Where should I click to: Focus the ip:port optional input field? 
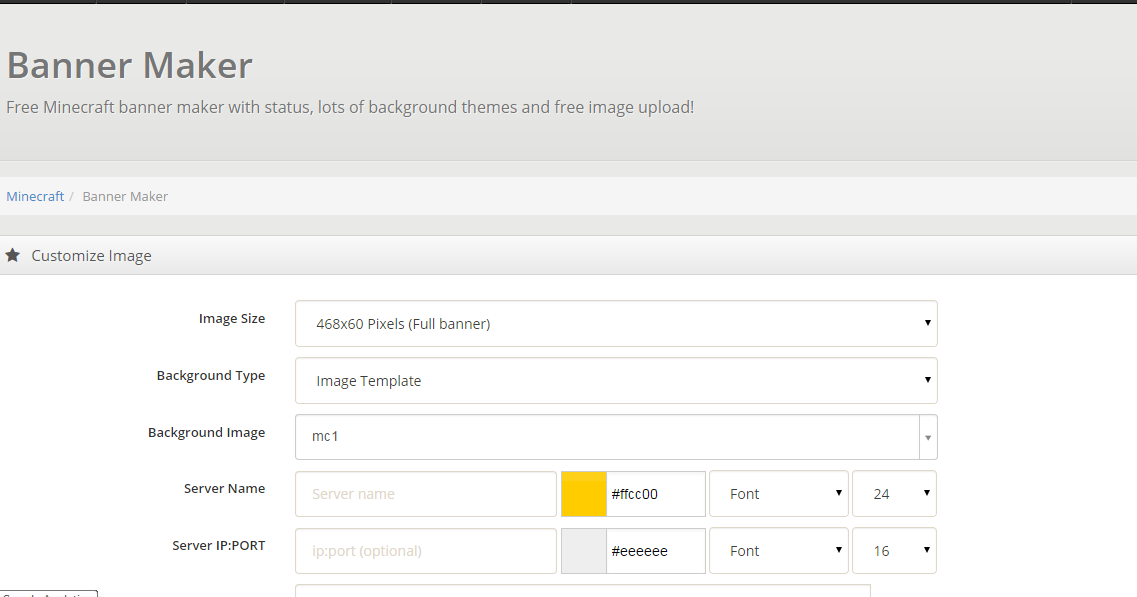pos(426,551)
